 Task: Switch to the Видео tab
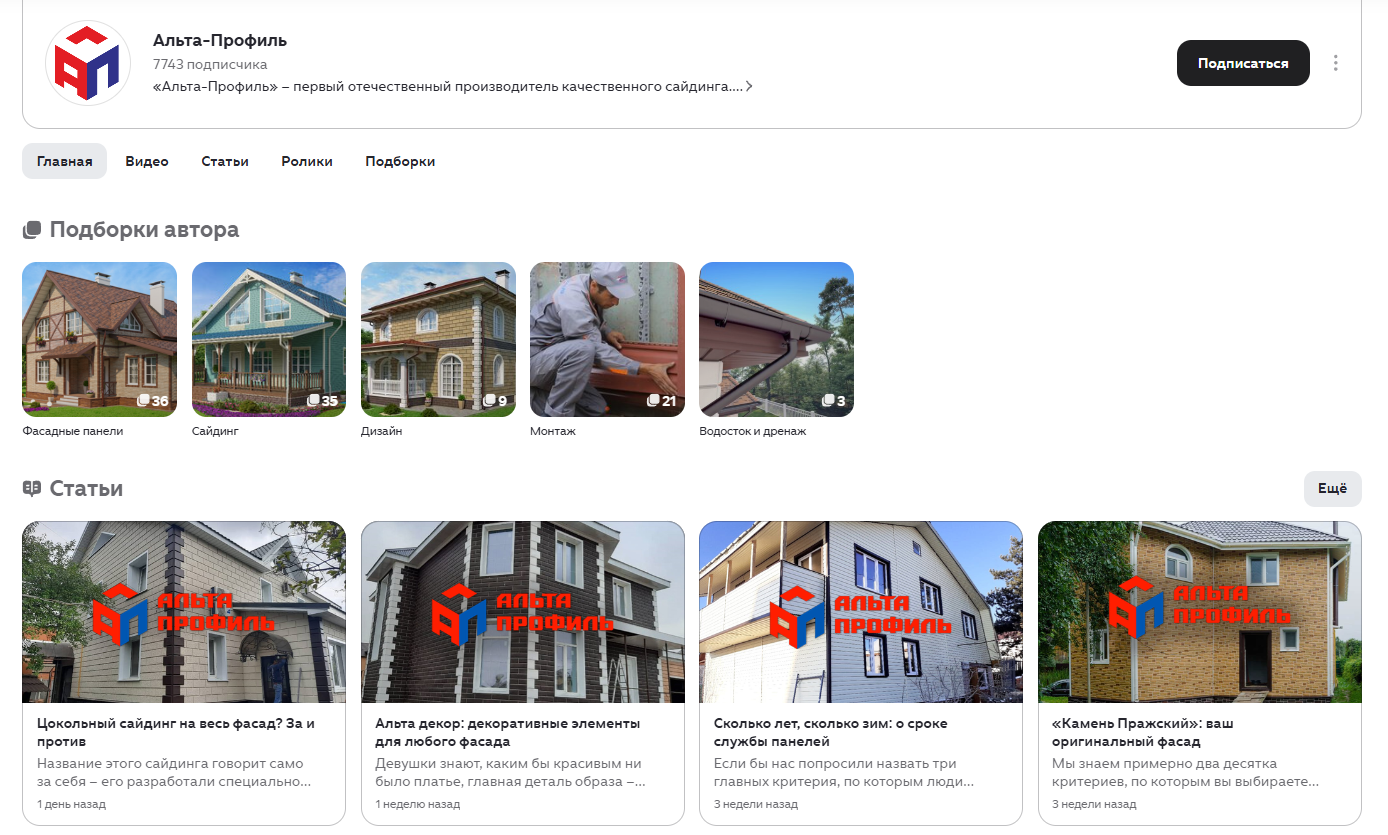click(x=147, y=161)
